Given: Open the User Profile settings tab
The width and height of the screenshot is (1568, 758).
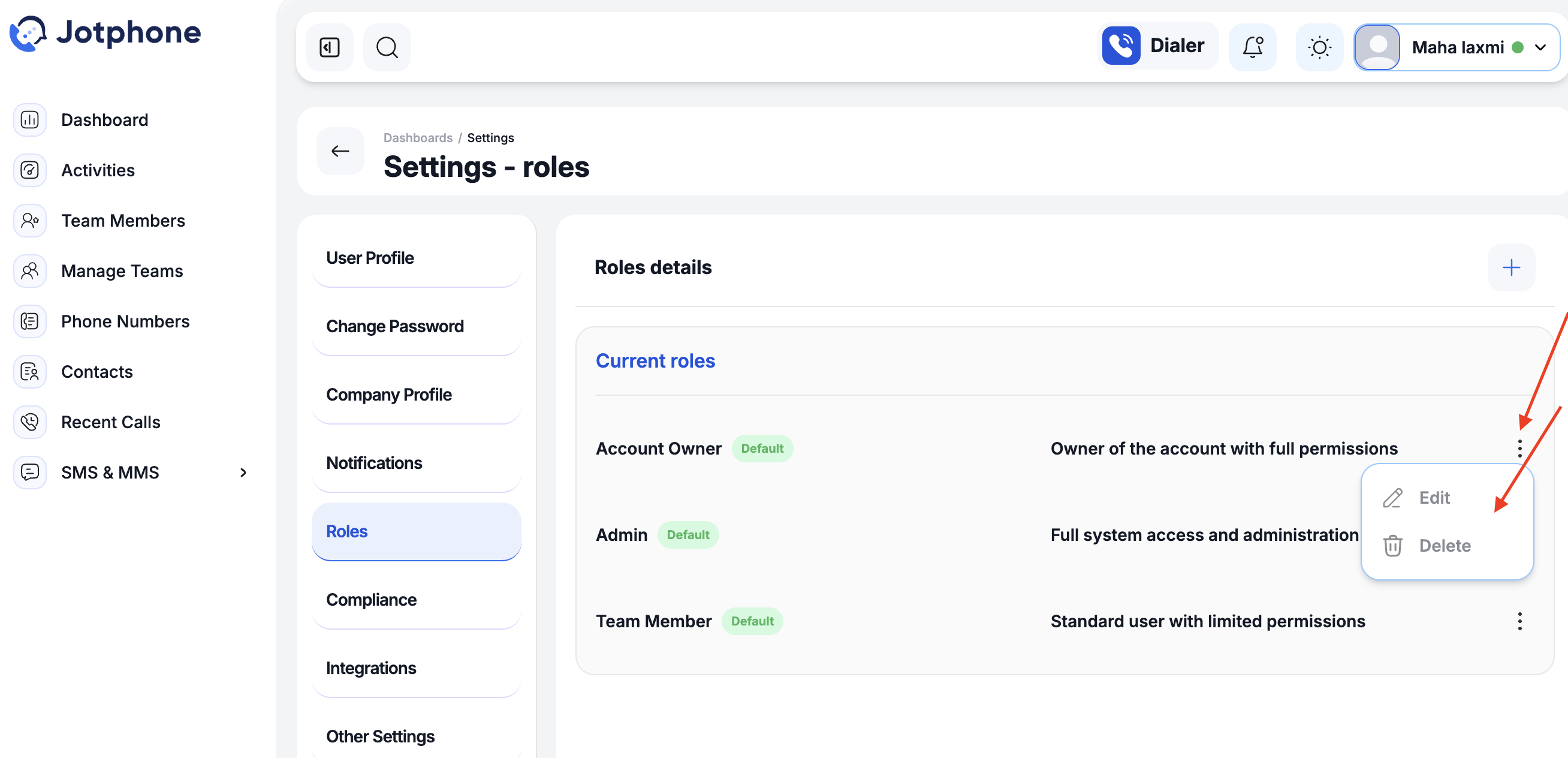Looking at the screenshot, I should click(x=417, y=258).
